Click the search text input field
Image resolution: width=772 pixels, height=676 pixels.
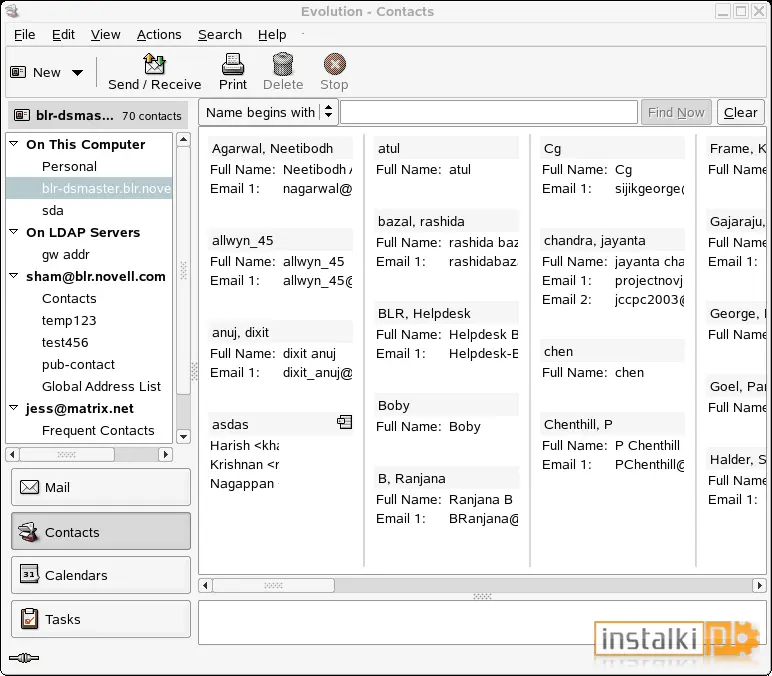tap(489, 112)
